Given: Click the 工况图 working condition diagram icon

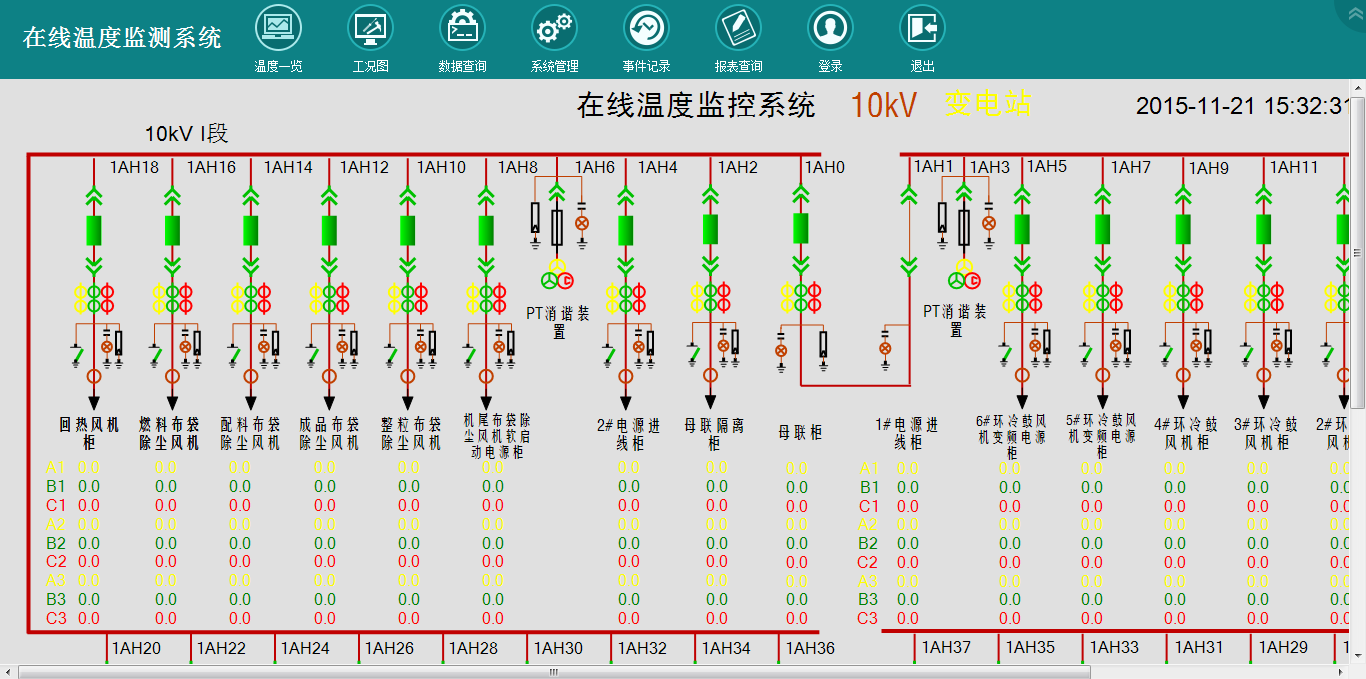Looking at the screenshot, I should point(370,29).
